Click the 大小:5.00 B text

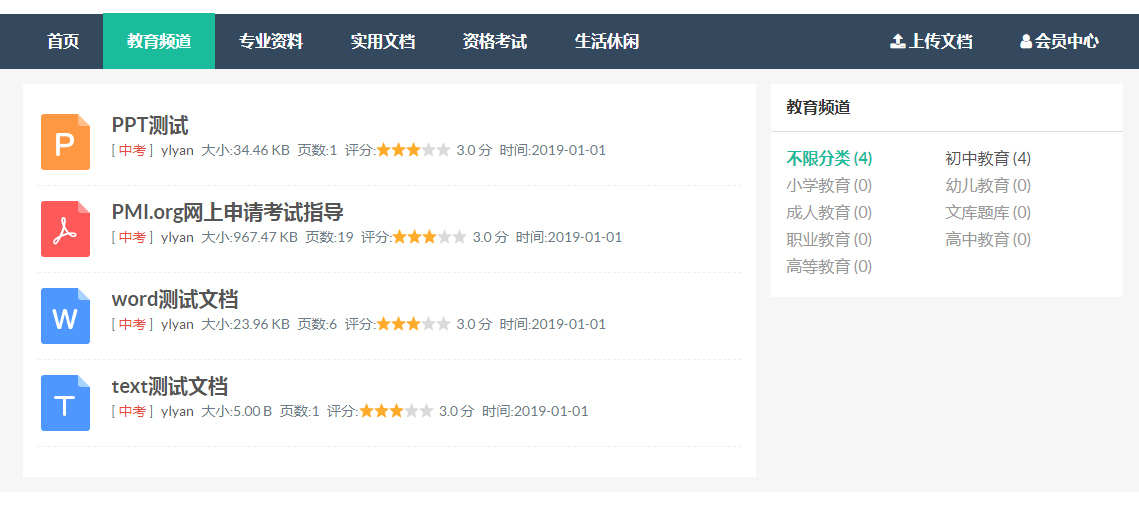[x=237, y=411]
